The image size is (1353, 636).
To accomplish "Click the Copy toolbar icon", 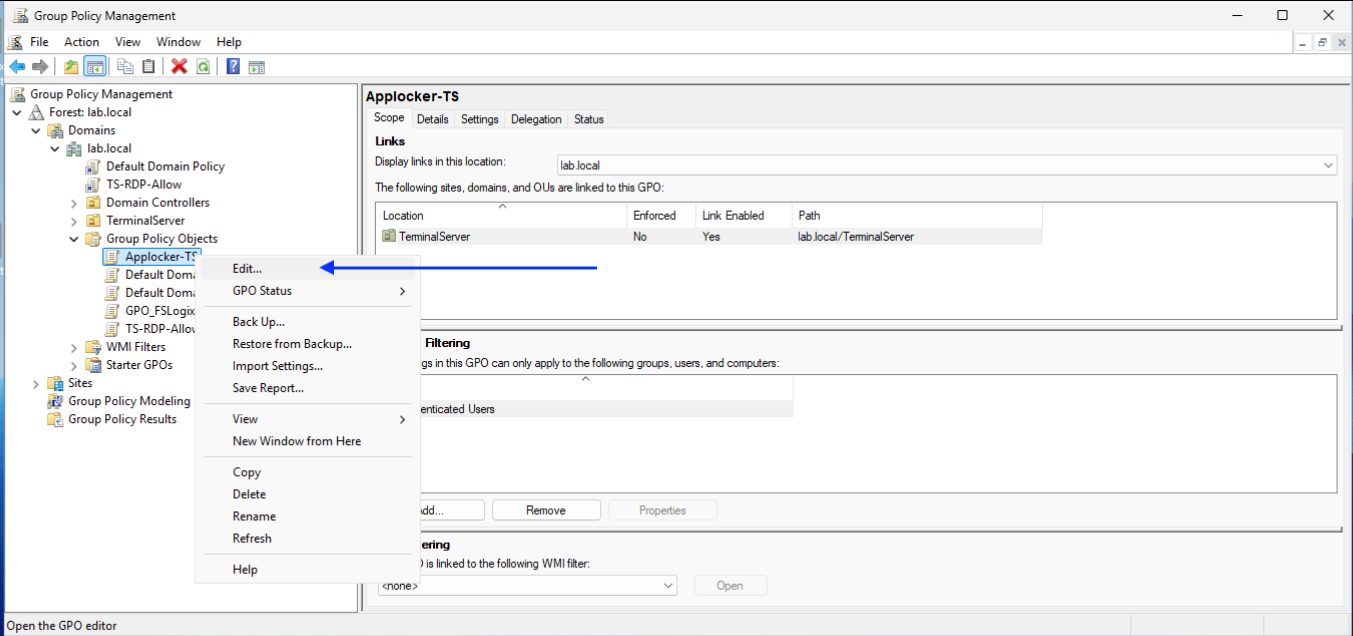I will [125, 67].
